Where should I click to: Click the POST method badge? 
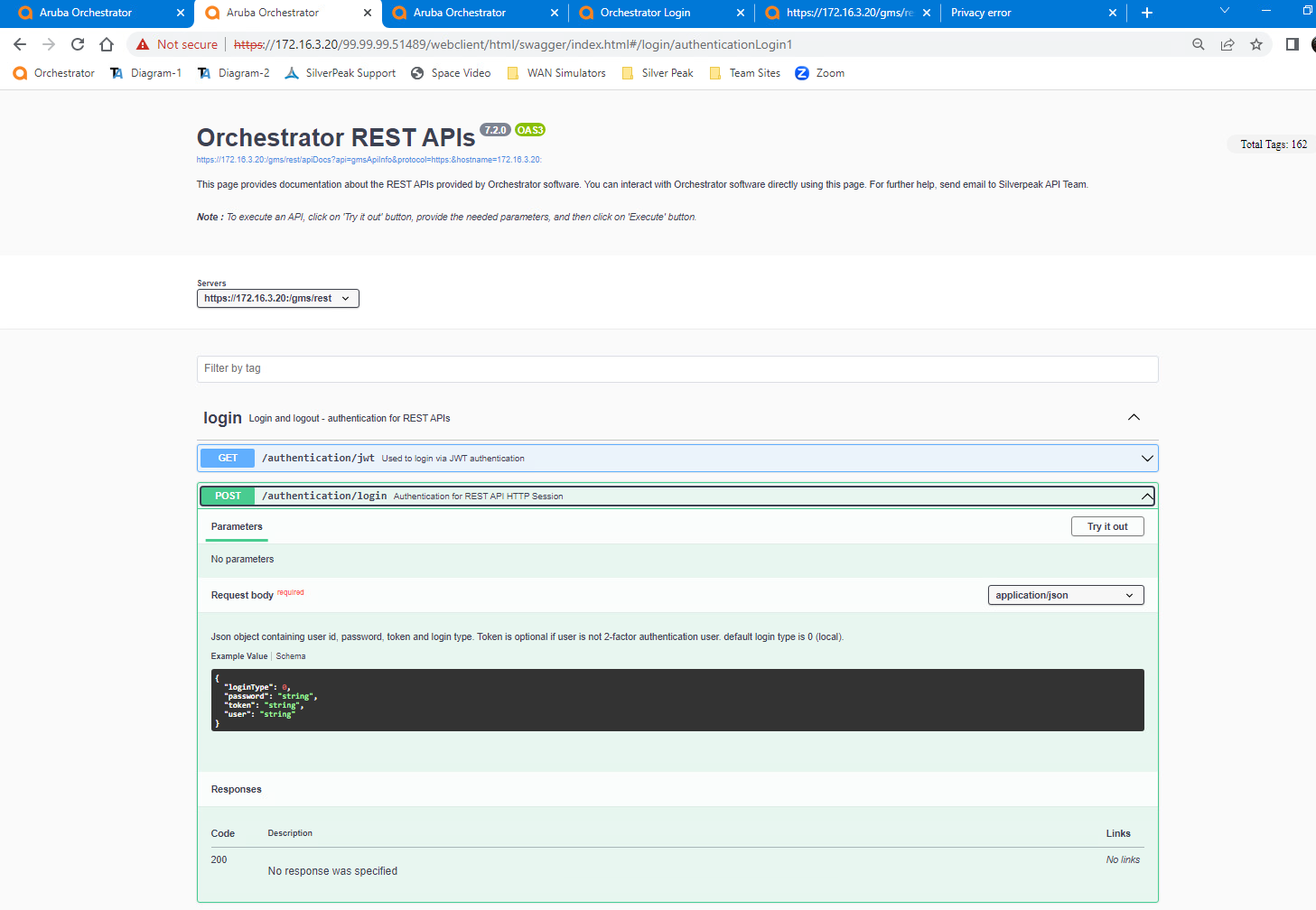(x=228, y=497)
